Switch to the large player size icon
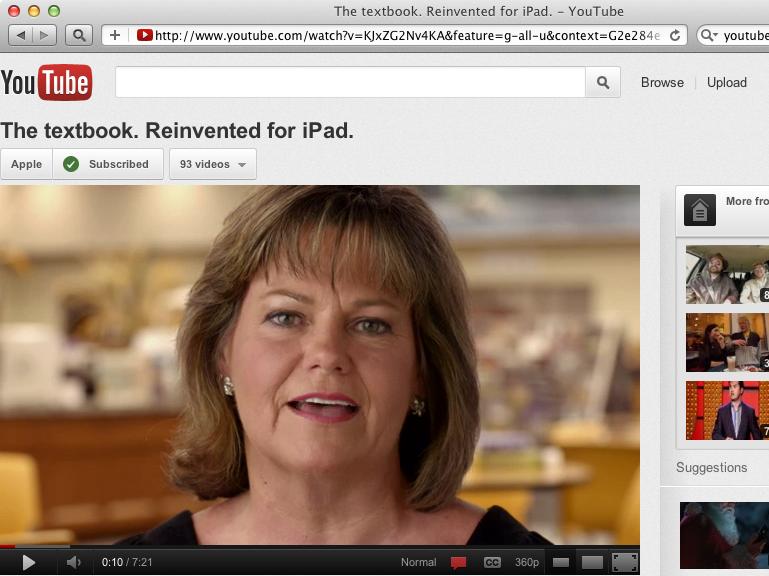This screenshot has width=769, height=576. coord(592,562)
